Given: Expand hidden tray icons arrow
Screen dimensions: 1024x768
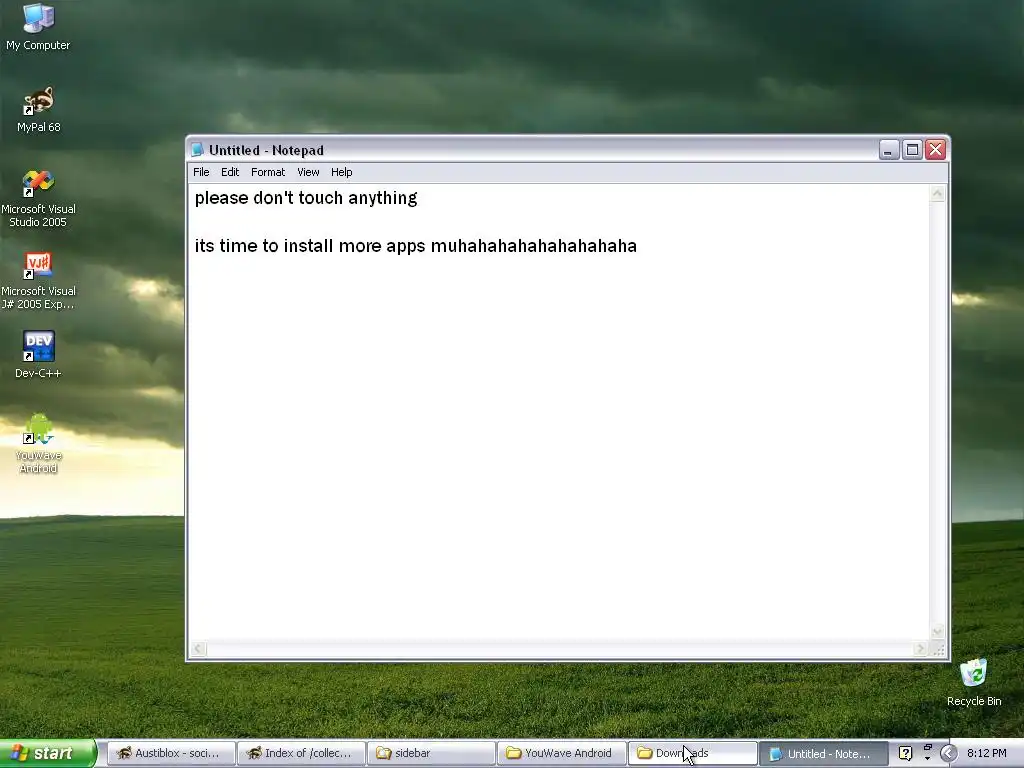Looking at the screenshot, I should (x=948, y=754).
